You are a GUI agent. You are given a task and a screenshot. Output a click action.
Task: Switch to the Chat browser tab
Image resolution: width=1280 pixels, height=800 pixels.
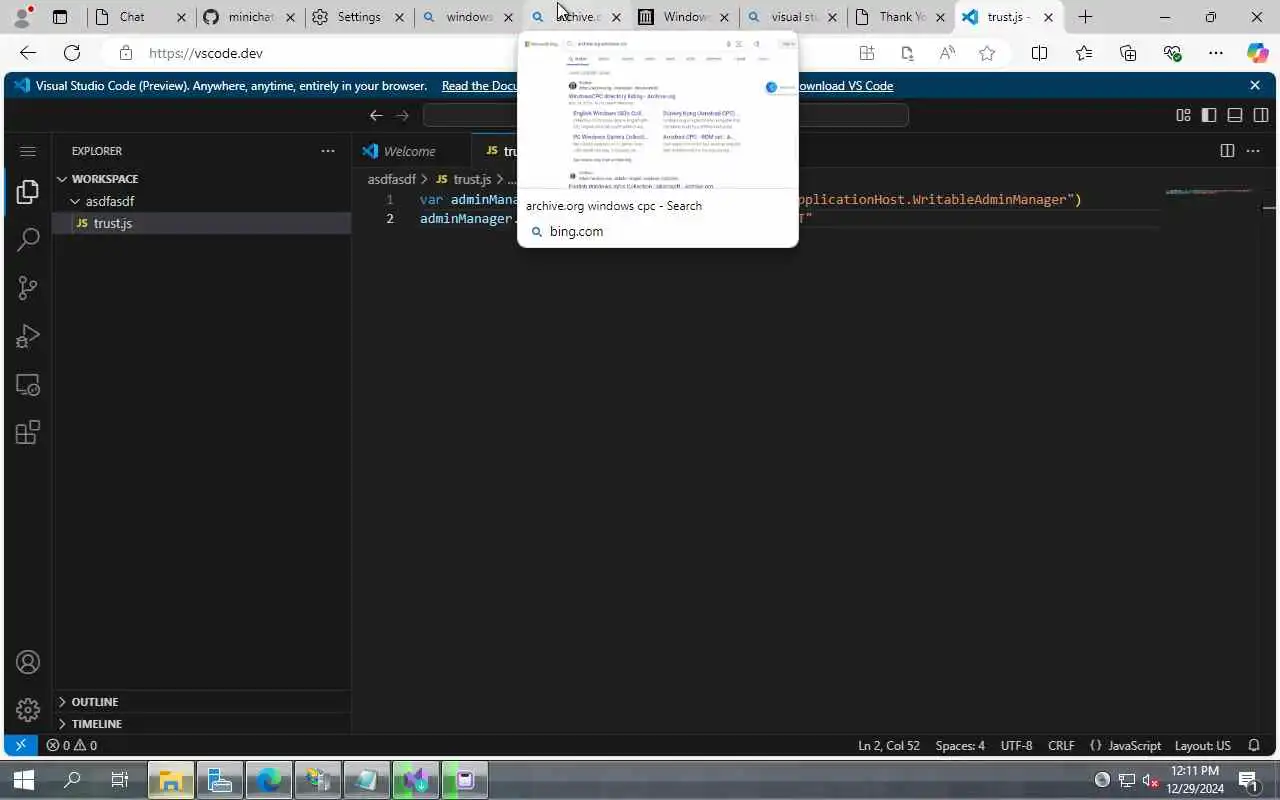pos(140,17)
